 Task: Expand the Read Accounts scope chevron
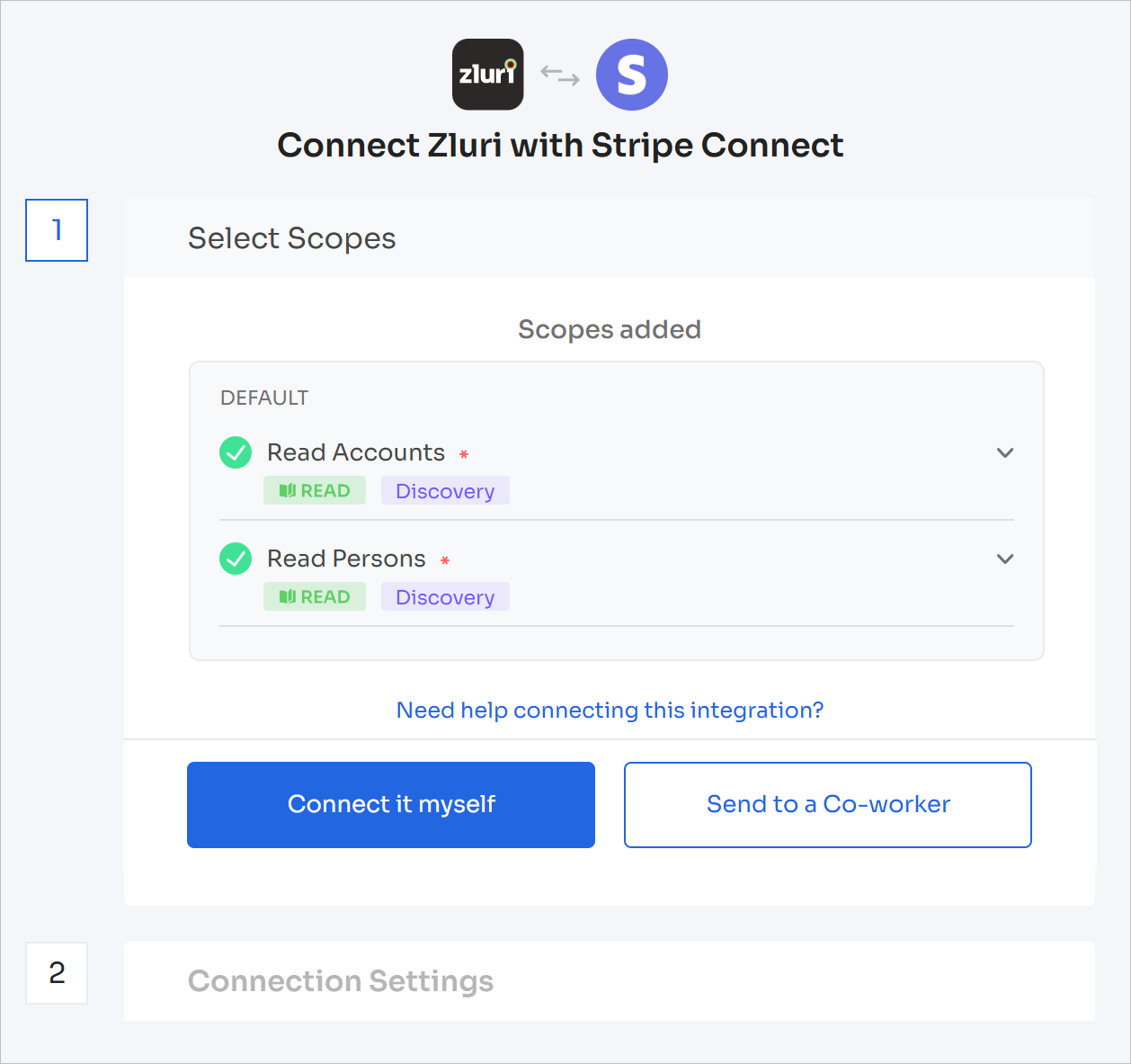[1005, 452]
